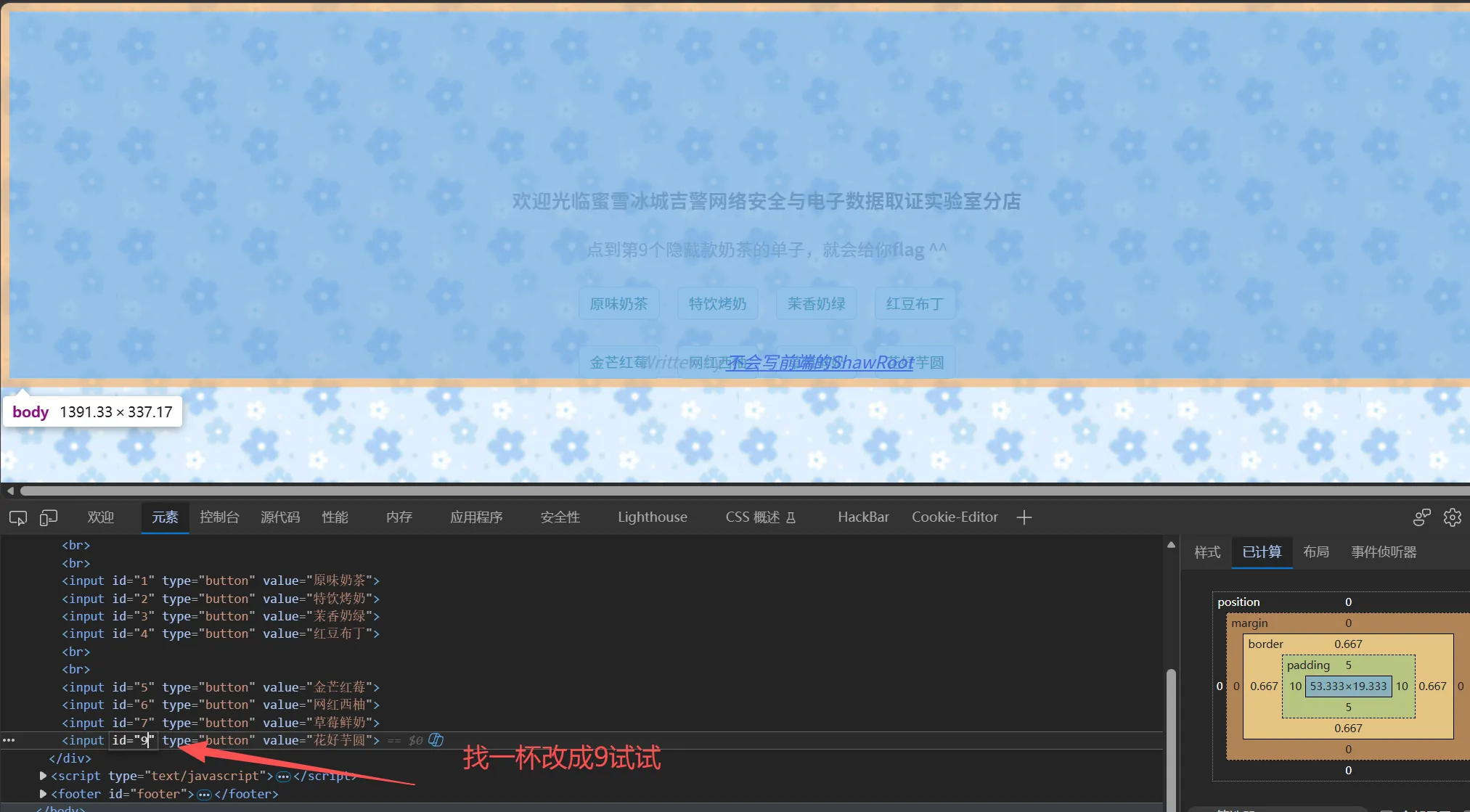This screenshot has width=1470, height=812.
Task: Toggle device emulation icon
Action: tap(49, 517)
